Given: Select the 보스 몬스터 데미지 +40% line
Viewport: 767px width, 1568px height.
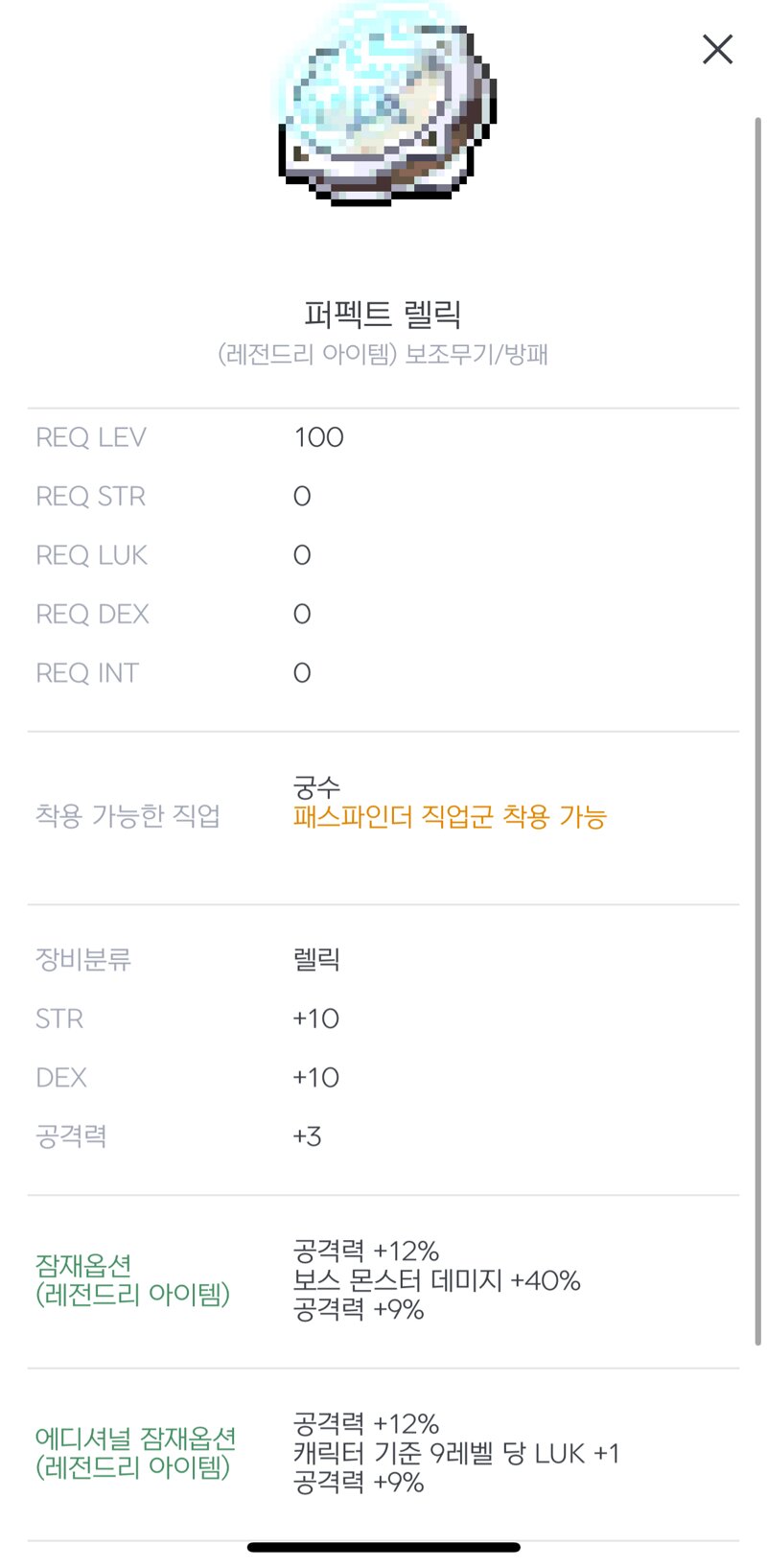Looking at the screenshot, I should pos(436,1280).
